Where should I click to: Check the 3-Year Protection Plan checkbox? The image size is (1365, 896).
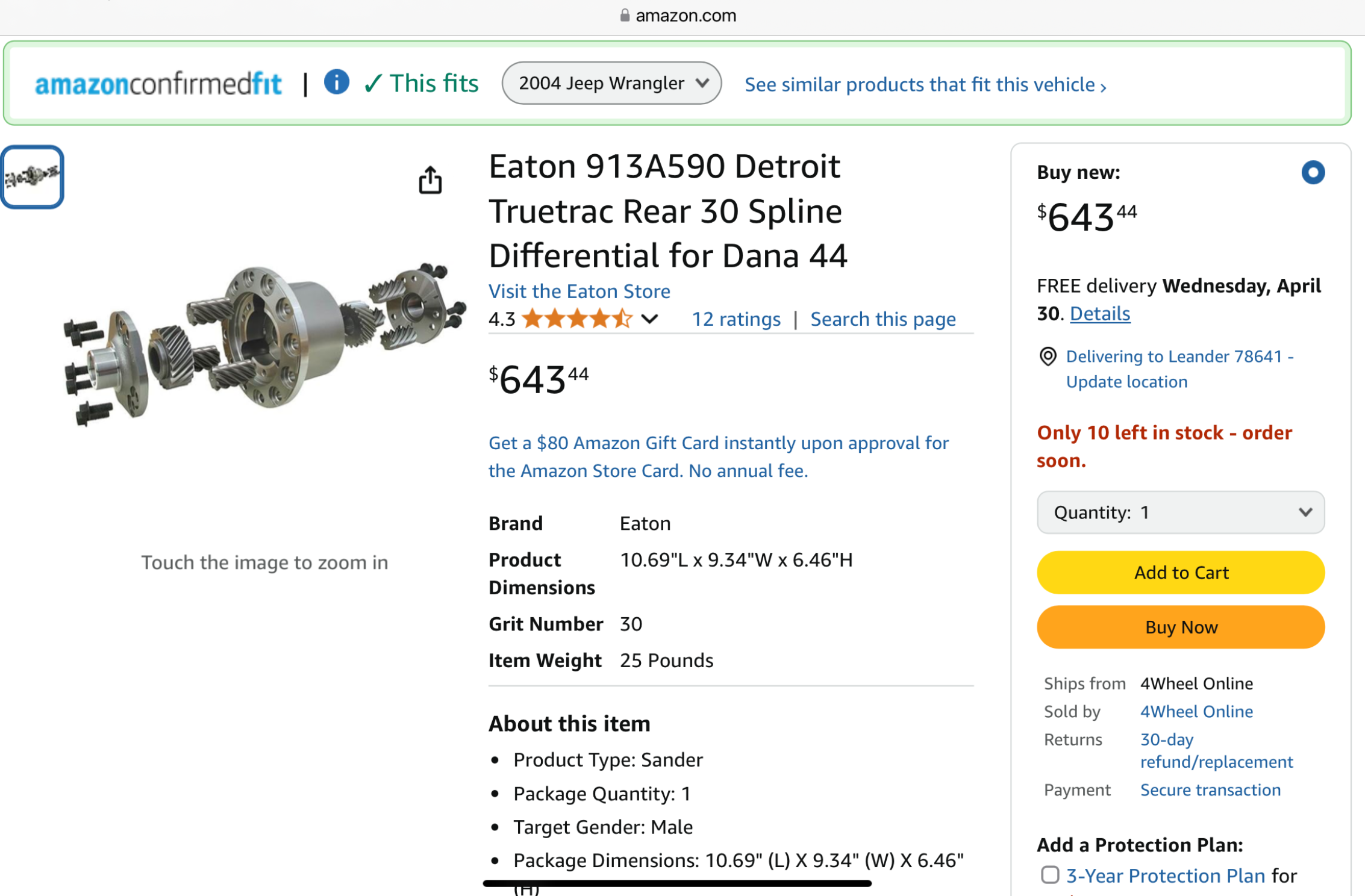point(1050,874)
